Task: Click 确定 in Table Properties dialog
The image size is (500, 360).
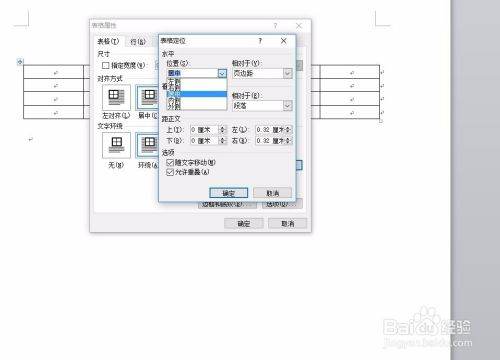Action: 244,223
